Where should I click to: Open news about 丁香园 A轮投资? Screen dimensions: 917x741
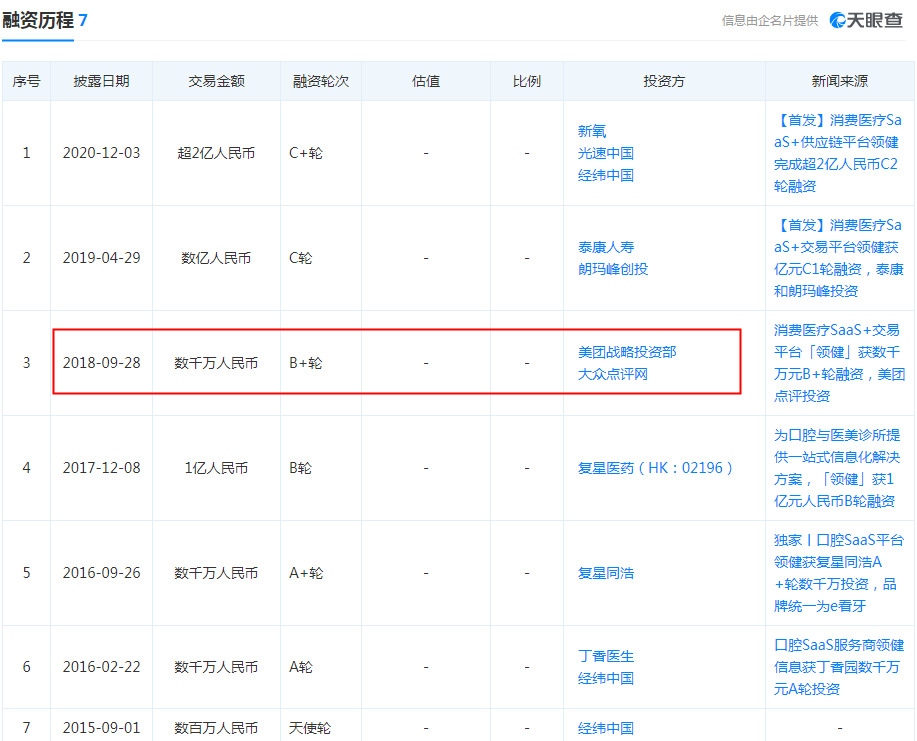point(839,667)
